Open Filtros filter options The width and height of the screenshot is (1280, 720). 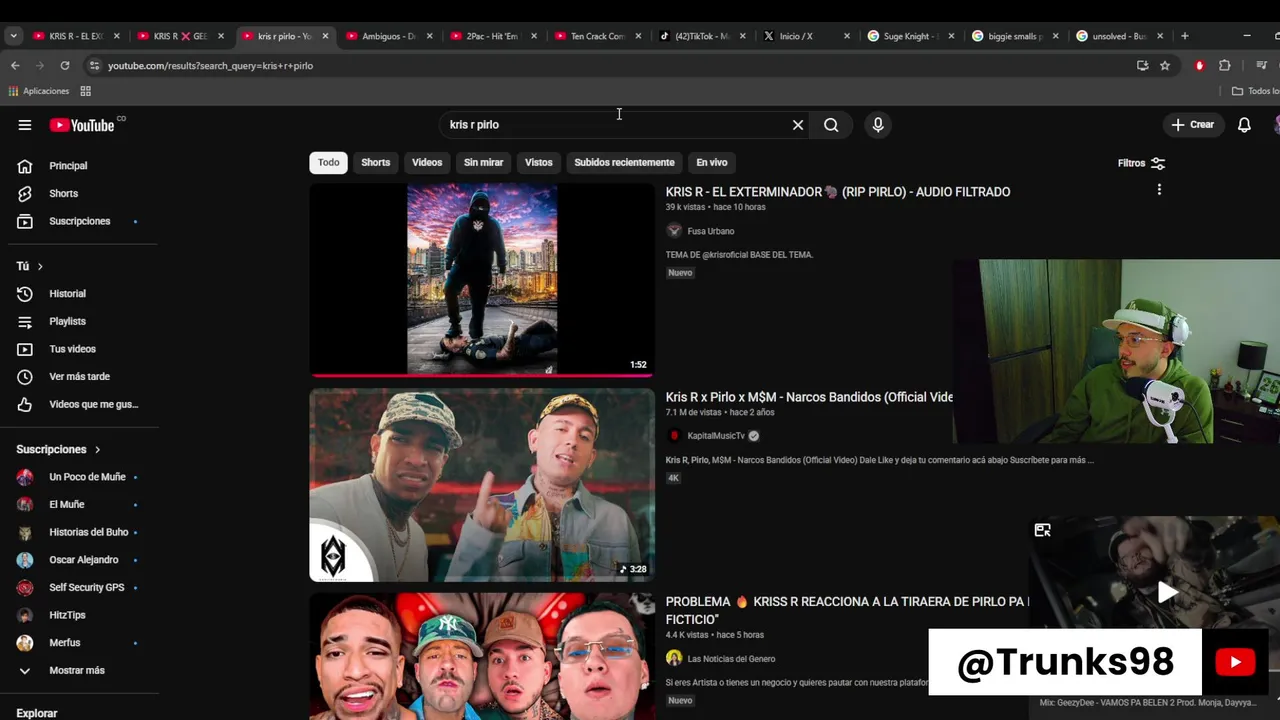tap(1141, 163)
